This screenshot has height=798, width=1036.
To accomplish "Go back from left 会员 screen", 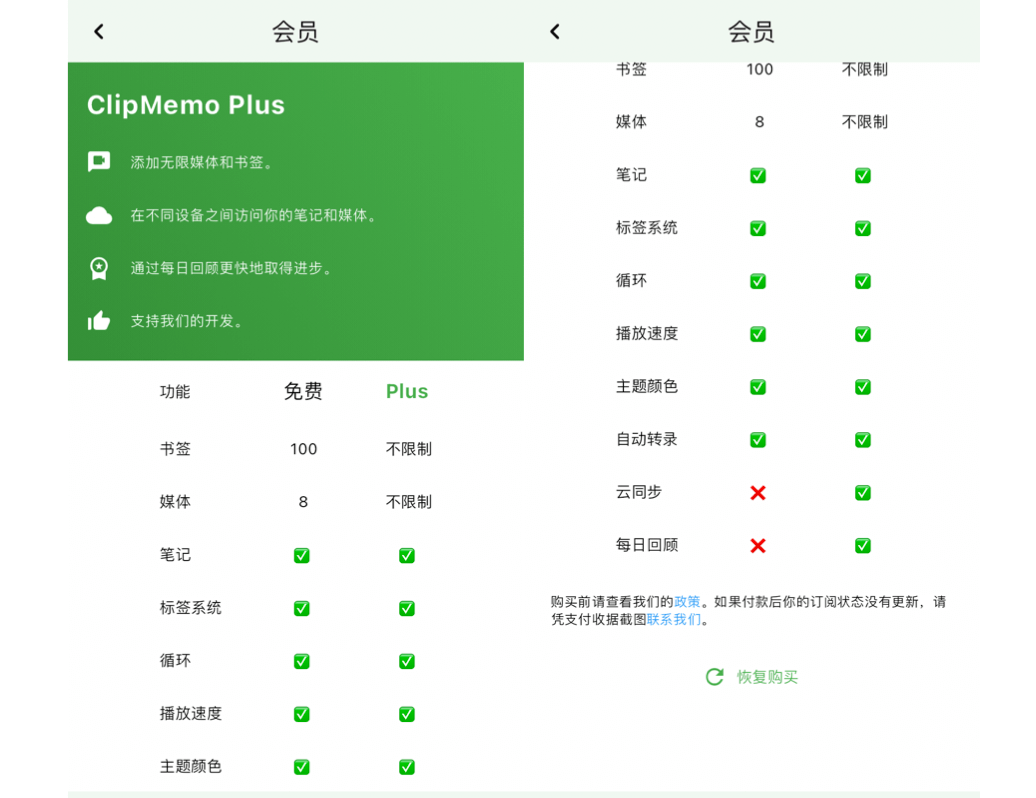I will click(99, 31).
